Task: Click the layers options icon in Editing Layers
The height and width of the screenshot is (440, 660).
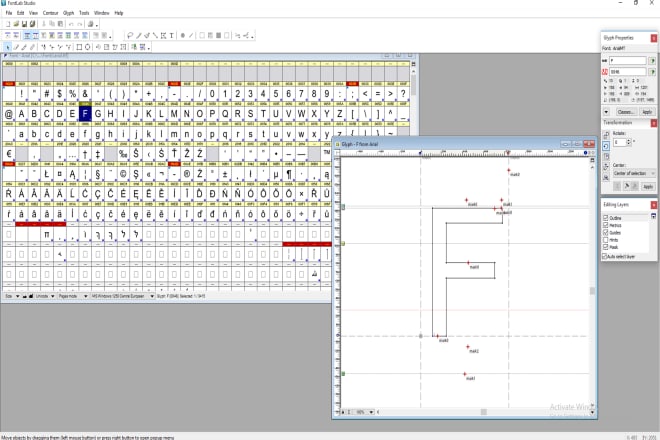Action: 654,216
